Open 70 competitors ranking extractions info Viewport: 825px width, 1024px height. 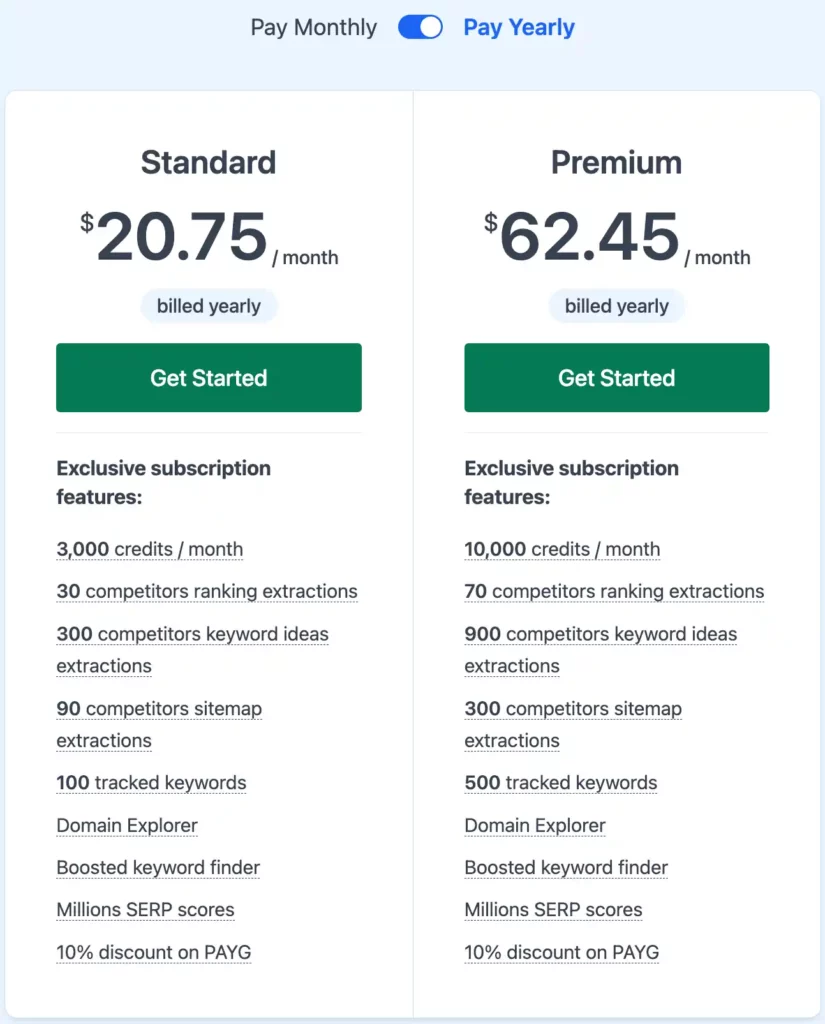click(x=614, y=591)
